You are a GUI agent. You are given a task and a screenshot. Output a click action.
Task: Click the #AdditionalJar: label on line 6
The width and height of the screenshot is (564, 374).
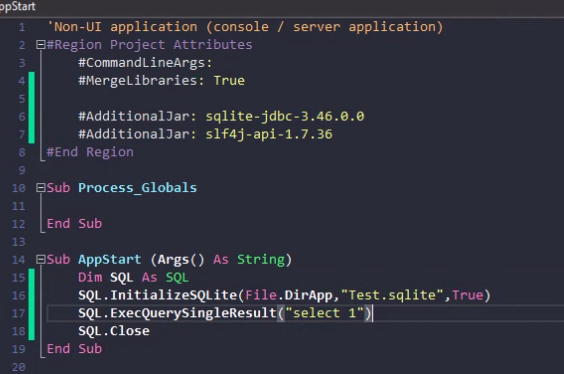tap(137, 117)
